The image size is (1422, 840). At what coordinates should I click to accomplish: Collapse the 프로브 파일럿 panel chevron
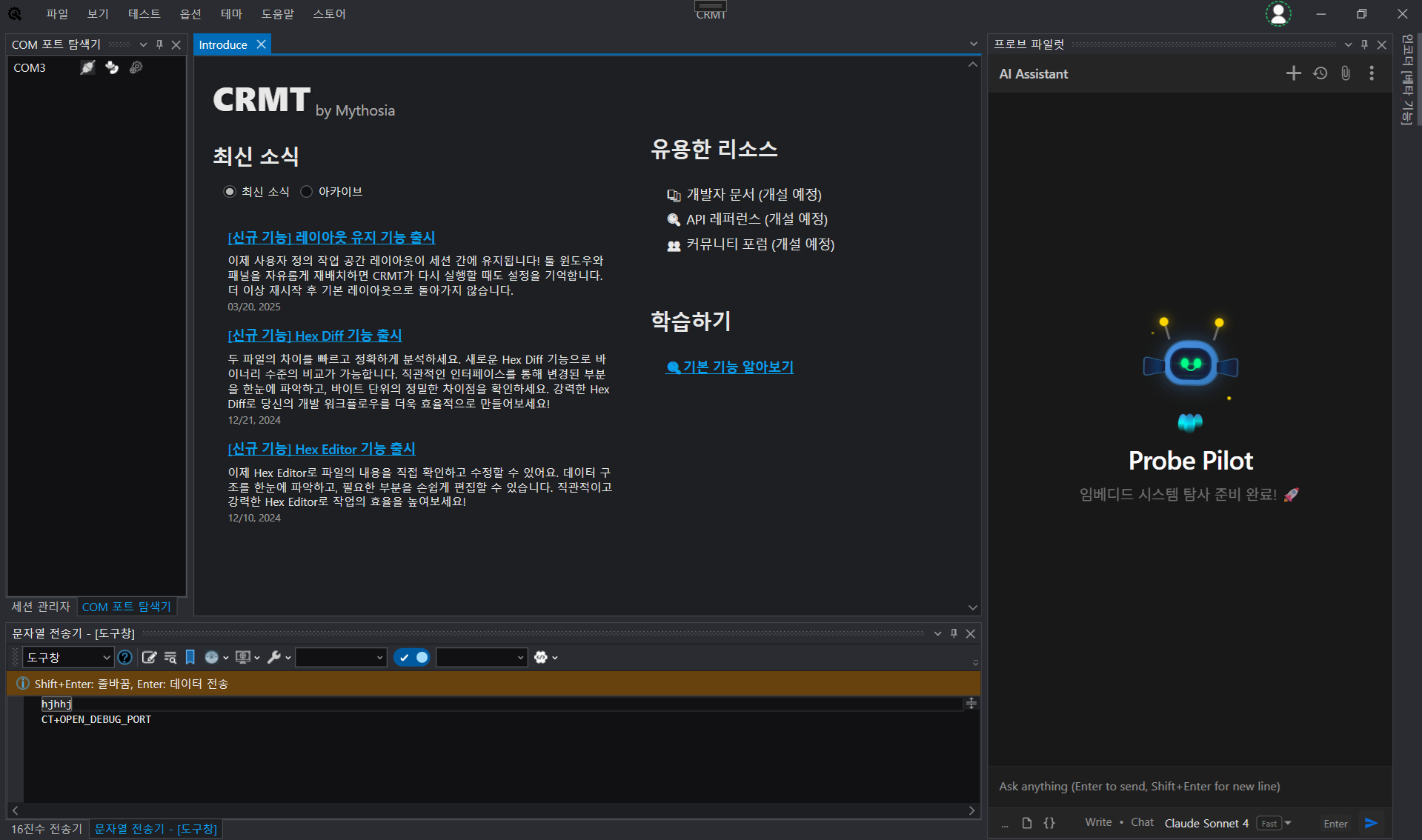(1349, 44)
